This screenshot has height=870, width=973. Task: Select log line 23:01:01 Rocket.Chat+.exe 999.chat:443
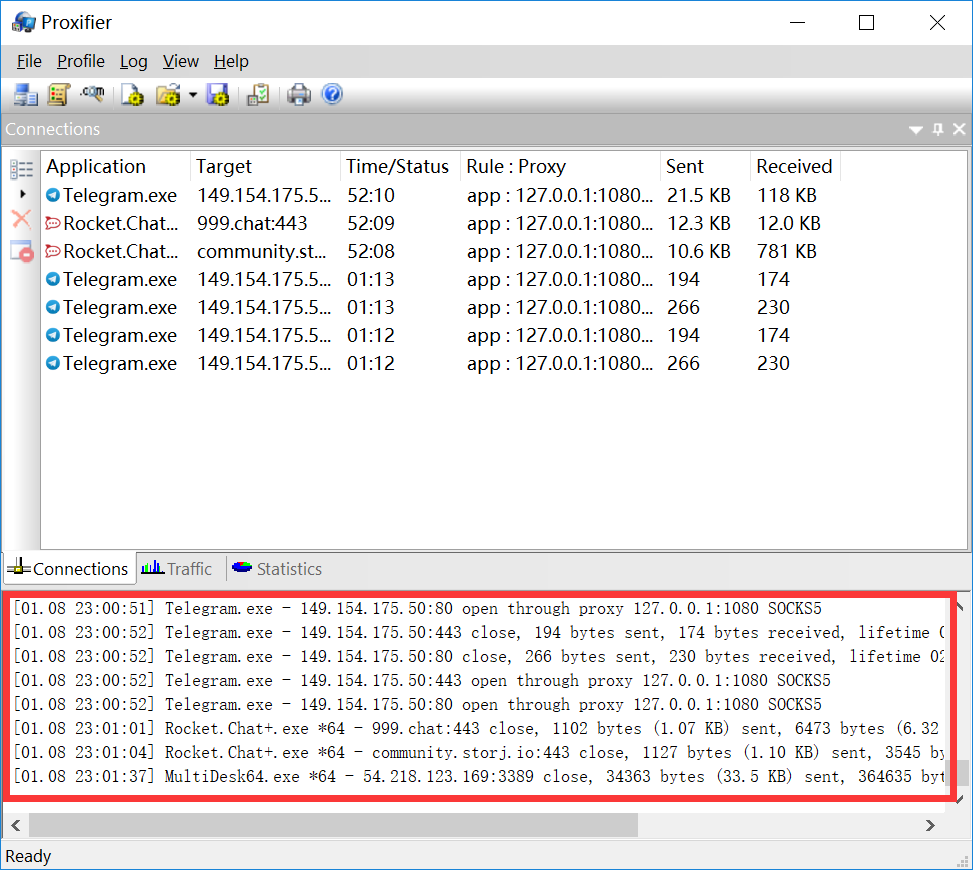[478, 728]
